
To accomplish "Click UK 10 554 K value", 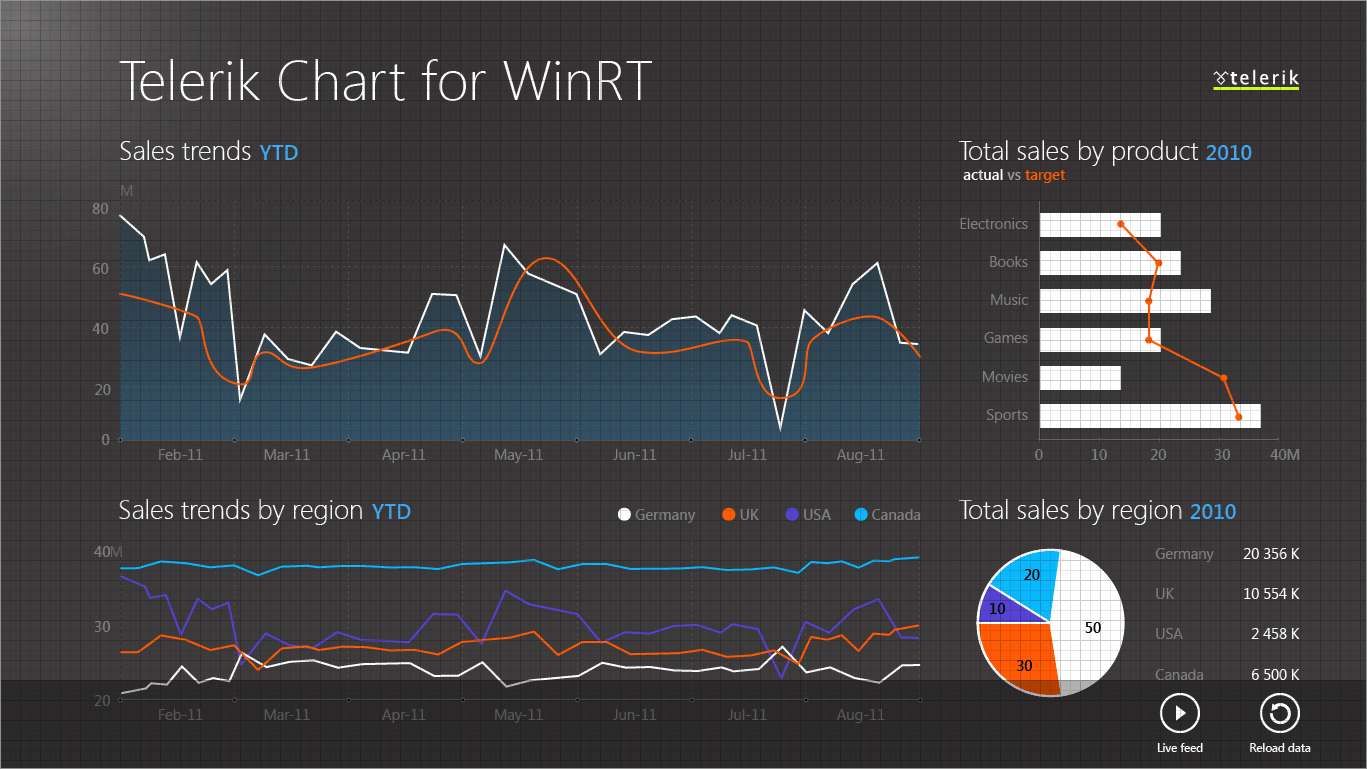I will tap(1271, 594).
